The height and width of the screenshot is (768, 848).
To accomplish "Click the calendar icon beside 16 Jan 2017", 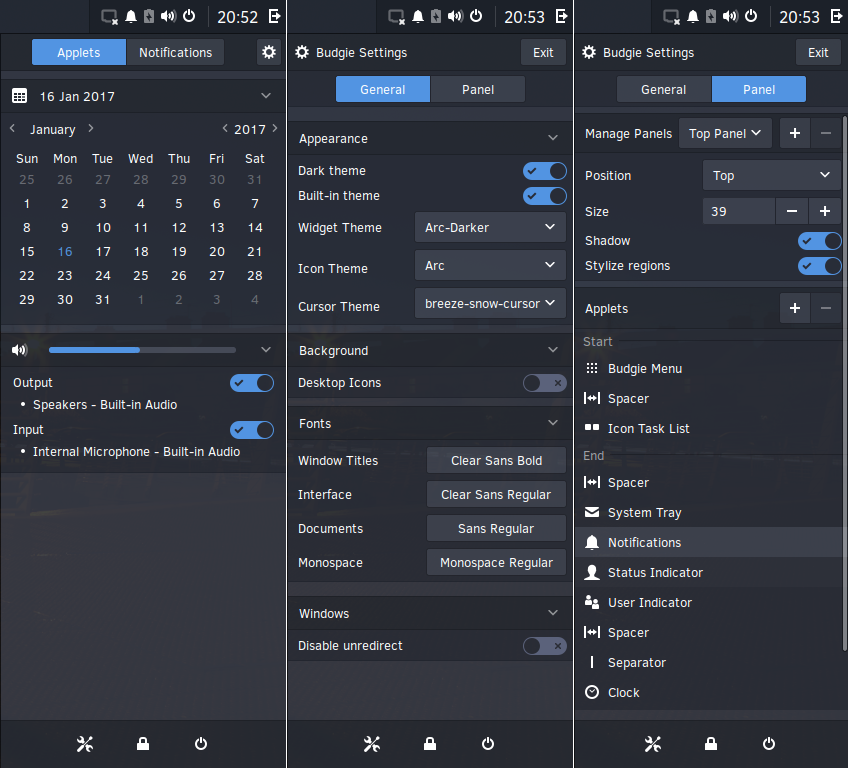I will coord(19,96).
